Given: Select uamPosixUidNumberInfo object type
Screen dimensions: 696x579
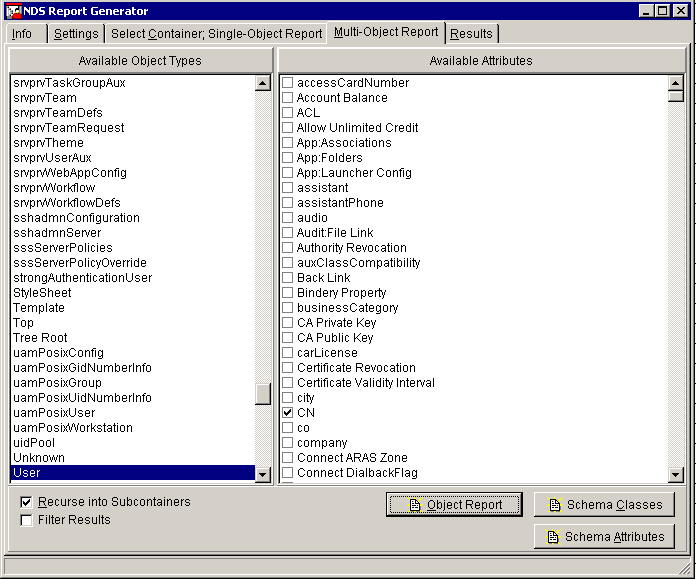Looking at the screenshot, I should tap(133, 397).
